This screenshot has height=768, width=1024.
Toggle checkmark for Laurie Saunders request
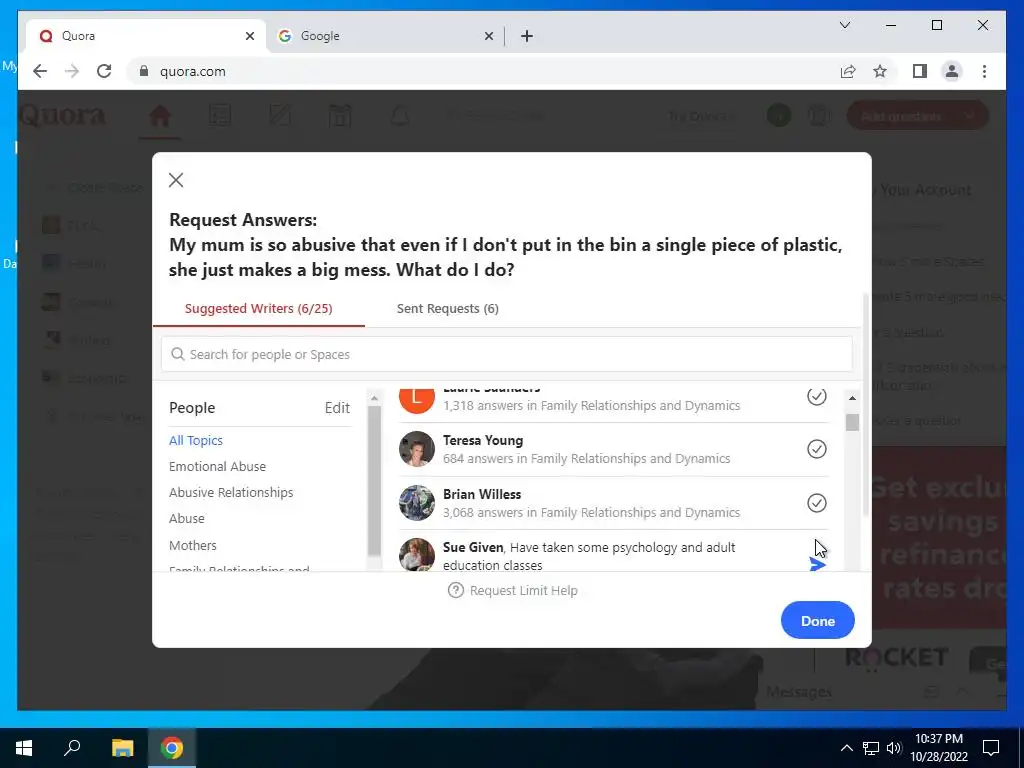[x=816, y=396]
